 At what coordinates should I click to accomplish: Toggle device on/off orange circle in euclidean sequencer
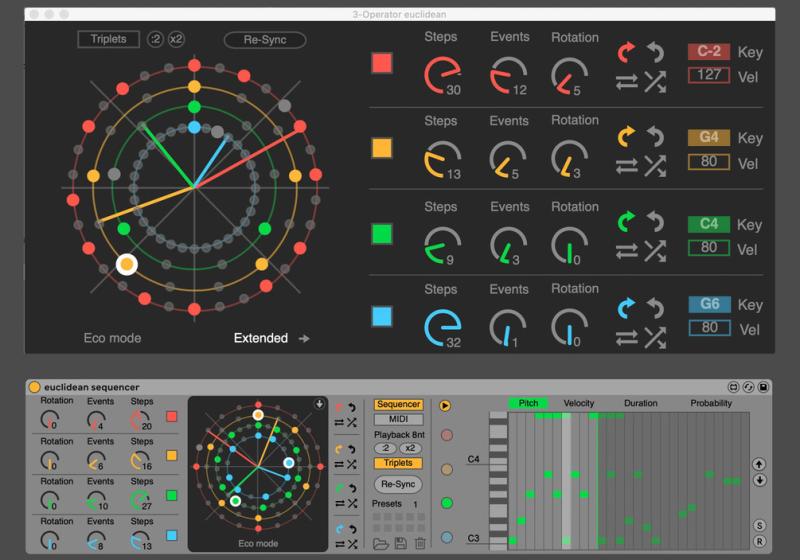point(34,387)
